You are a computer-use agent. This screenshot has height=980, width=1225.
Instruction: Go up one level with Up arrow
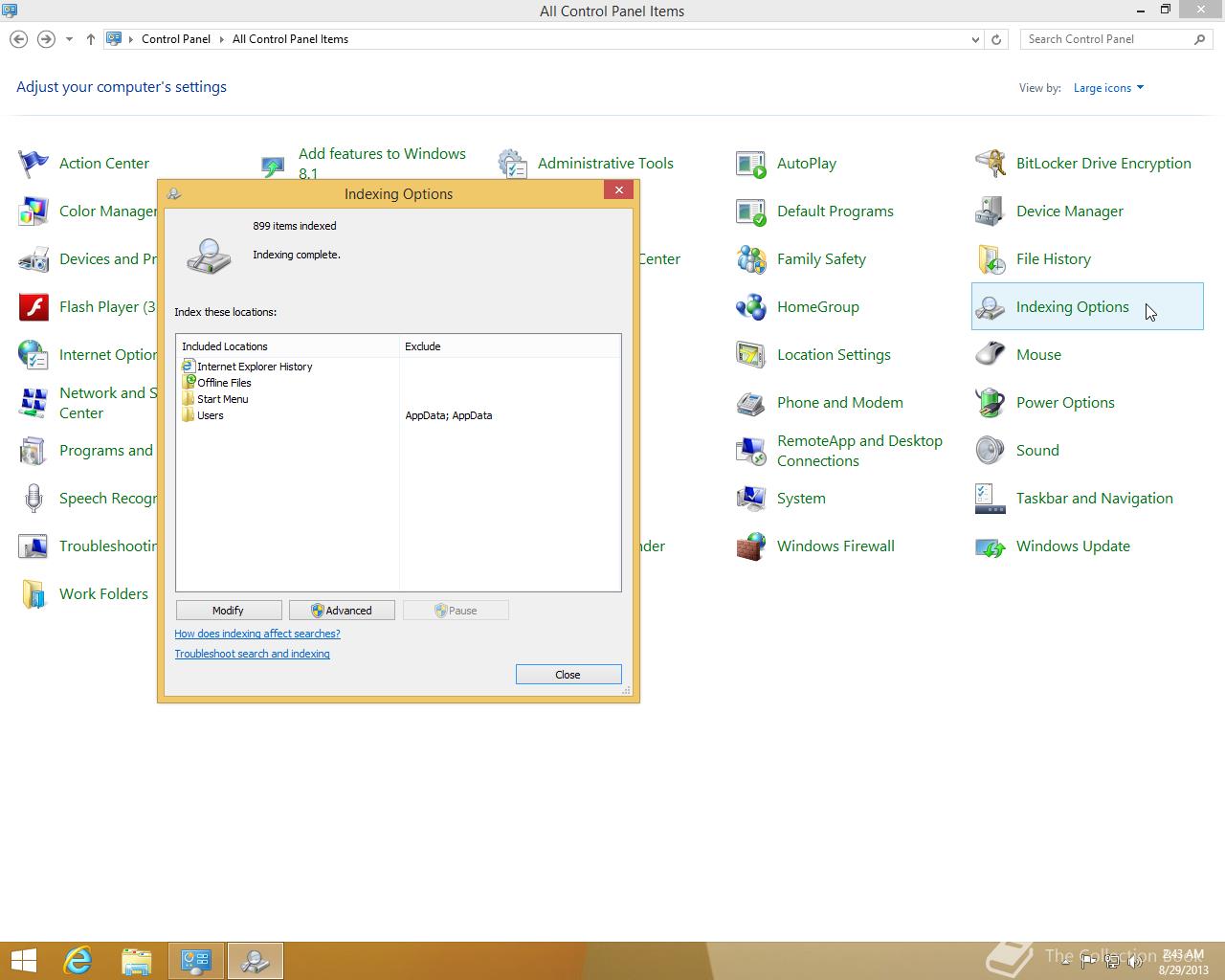91,39
